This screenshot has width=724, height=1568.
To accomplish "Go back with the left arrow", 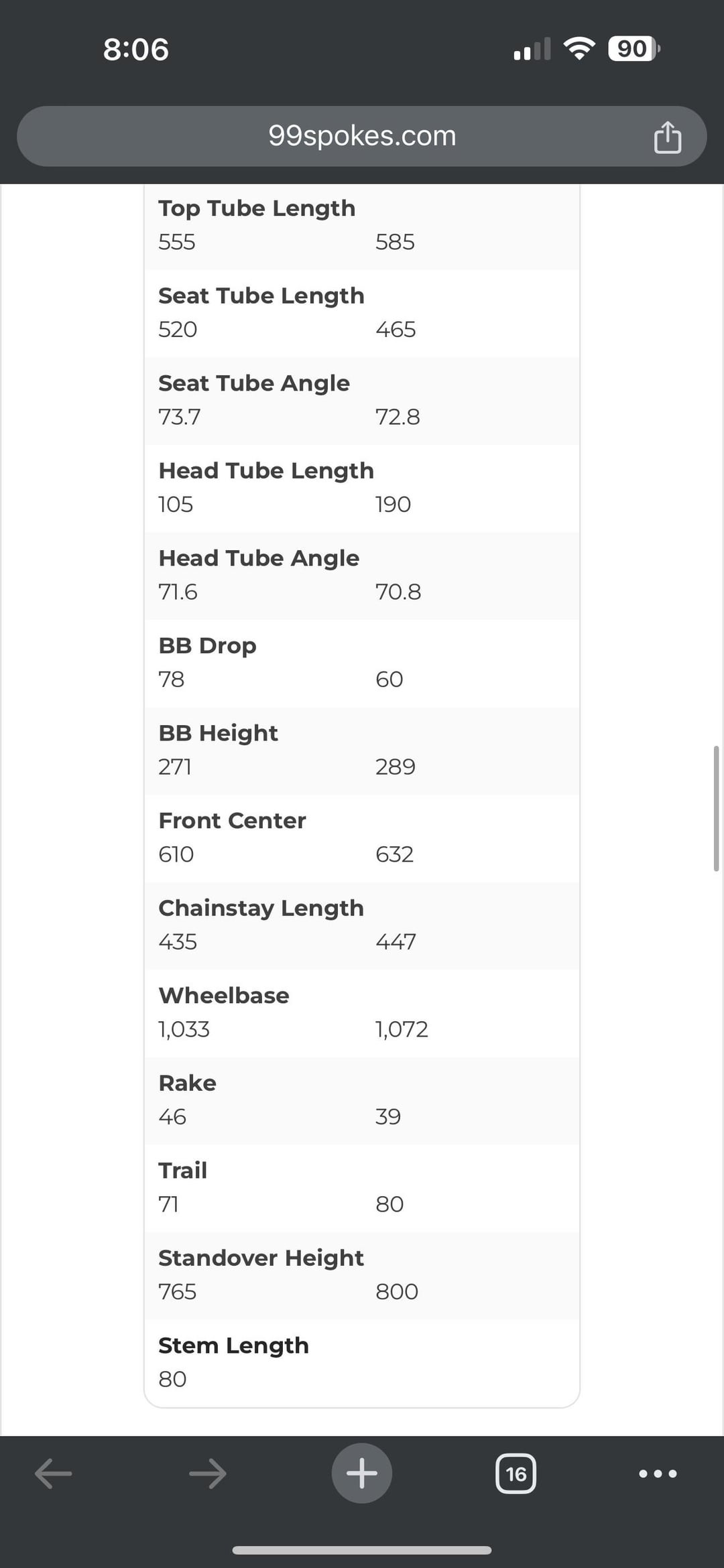I will [54, 1474].
